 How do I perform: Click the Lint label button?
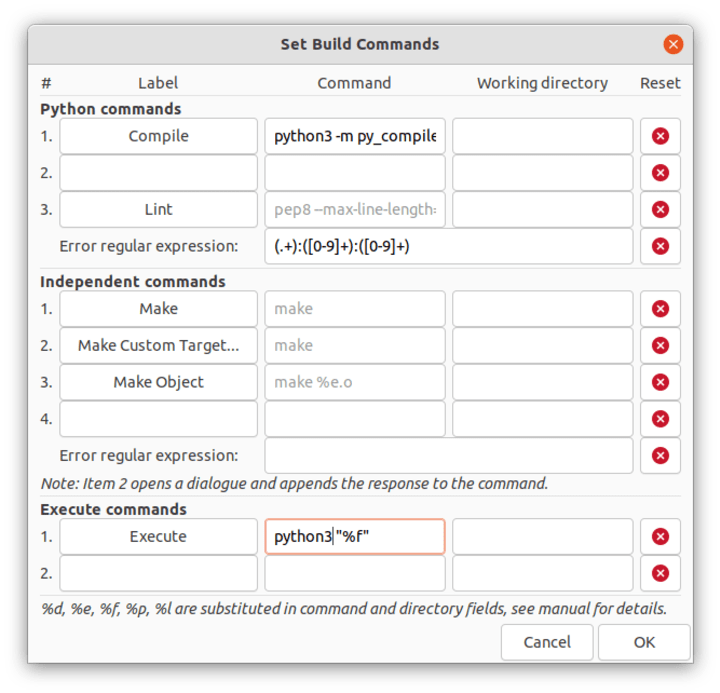158,209
